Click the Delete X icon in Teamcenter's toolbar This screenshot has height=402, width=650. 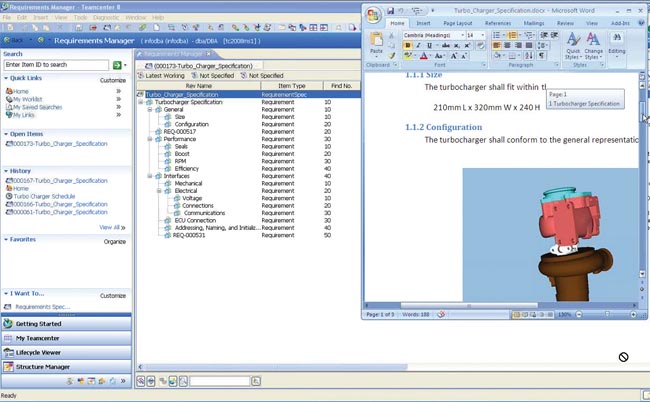[x=61, y=28]
